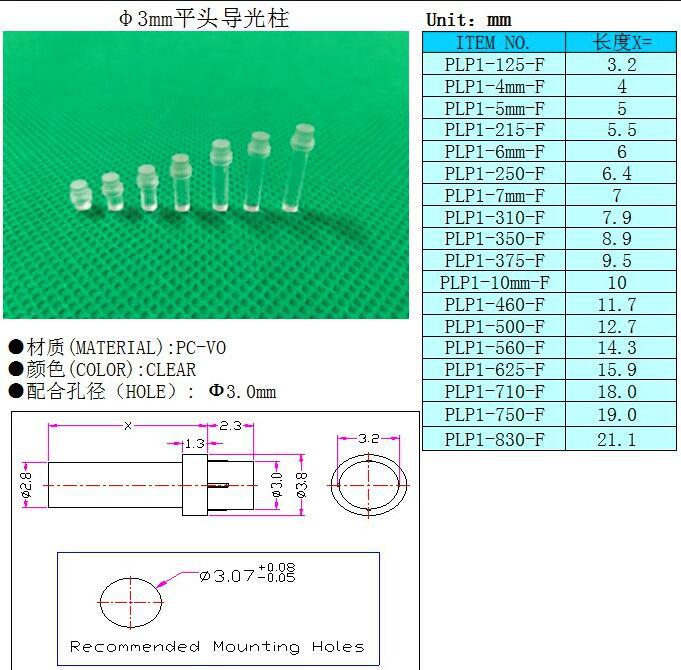Click the MATERIAL: PC-V0 line

[x=117, y=347]
